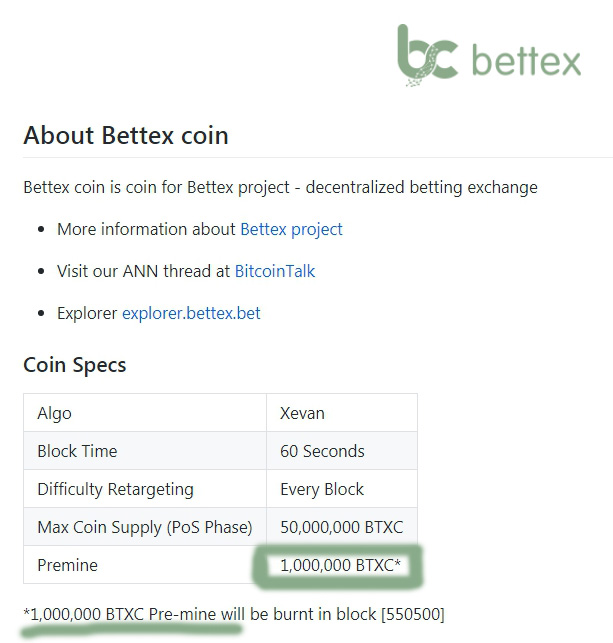Image resolution: width=613 pixels, height=643 pixels.
Task: Click the decentralized betting exchange description
Action: (421, 187)
